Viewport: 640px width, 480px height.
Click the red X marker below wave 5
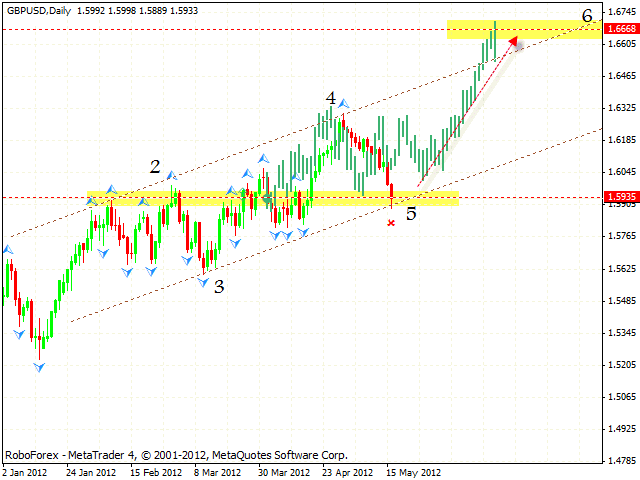click(x=391, y=222)
